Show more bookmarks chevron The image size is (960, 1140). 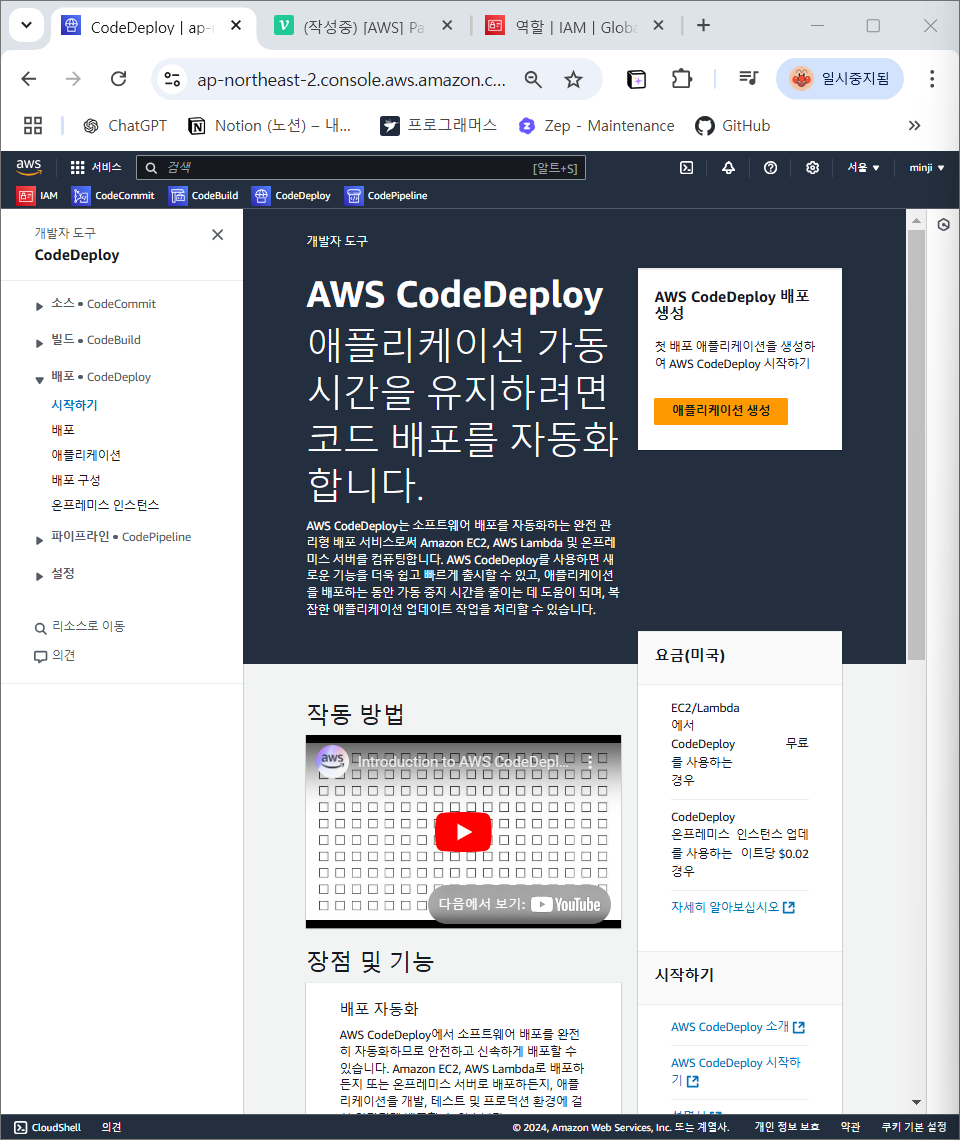(x=914, y=126)
